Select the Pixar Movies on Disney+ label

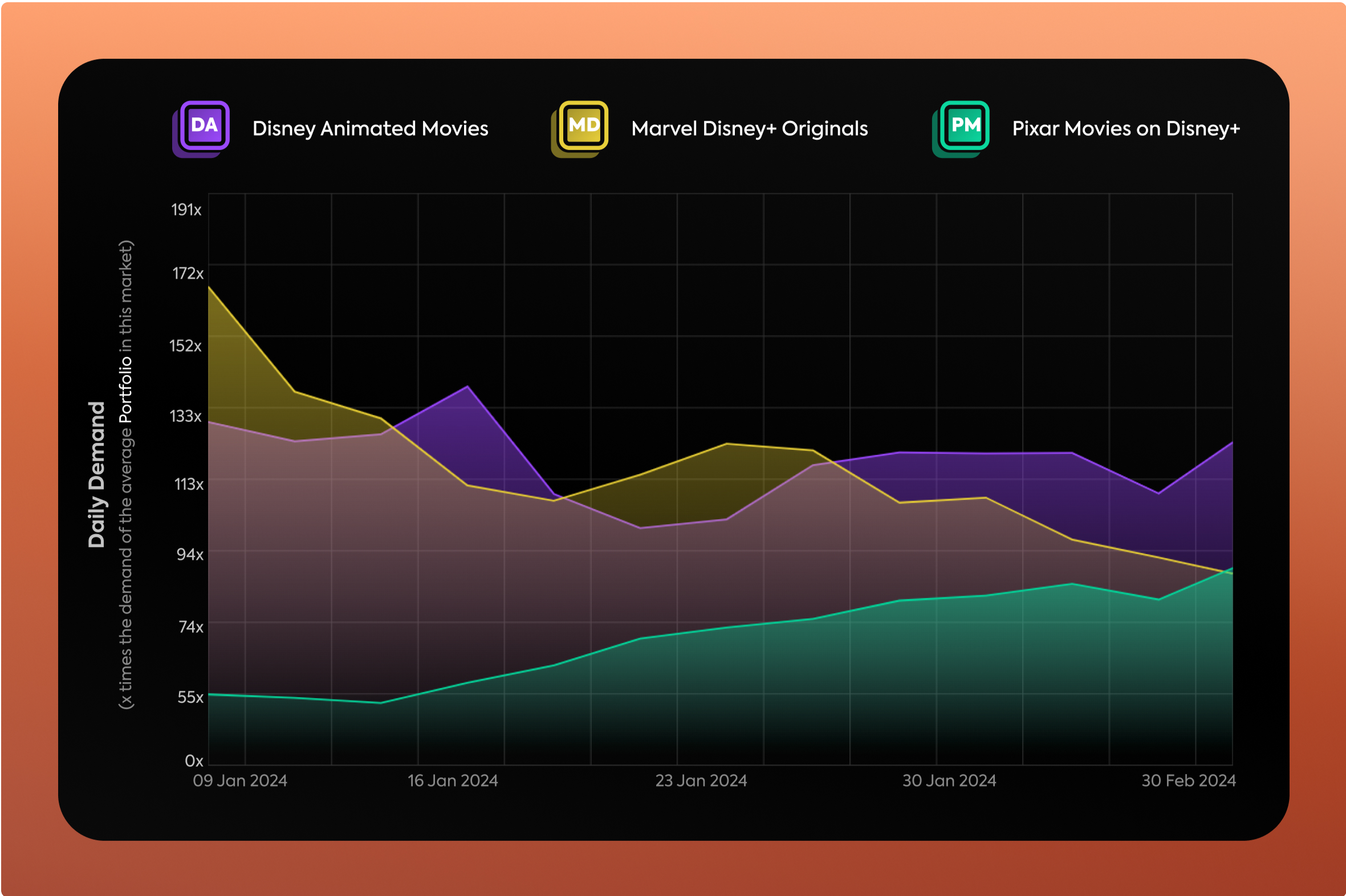click(x=1126, y=129)
